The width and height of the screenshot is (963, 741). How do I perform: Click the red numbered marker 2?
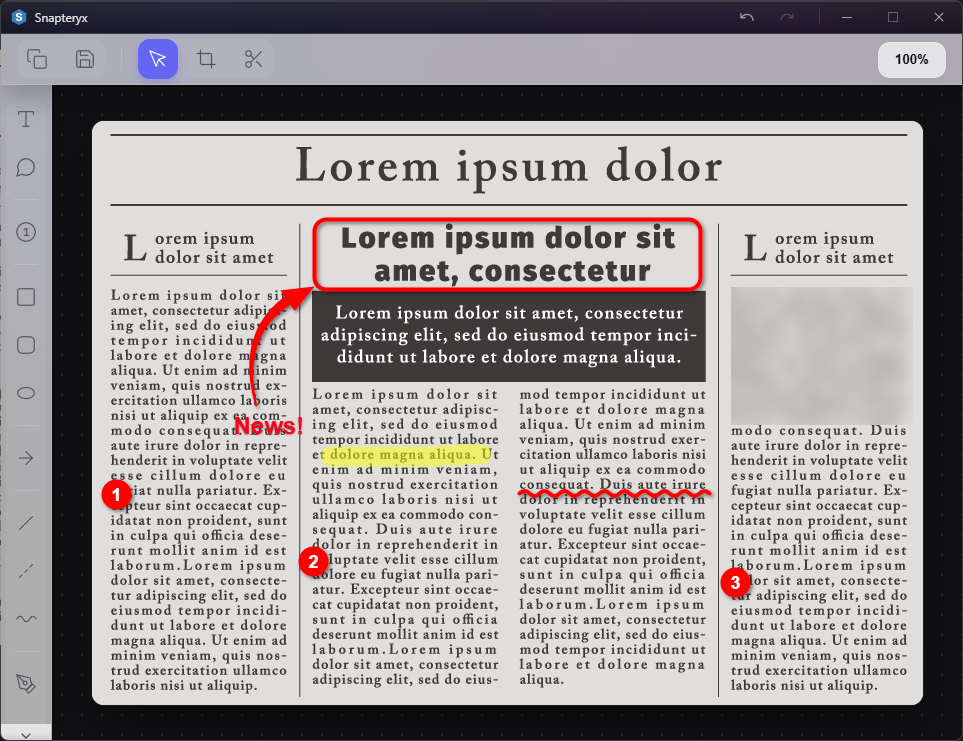[314, 561]
